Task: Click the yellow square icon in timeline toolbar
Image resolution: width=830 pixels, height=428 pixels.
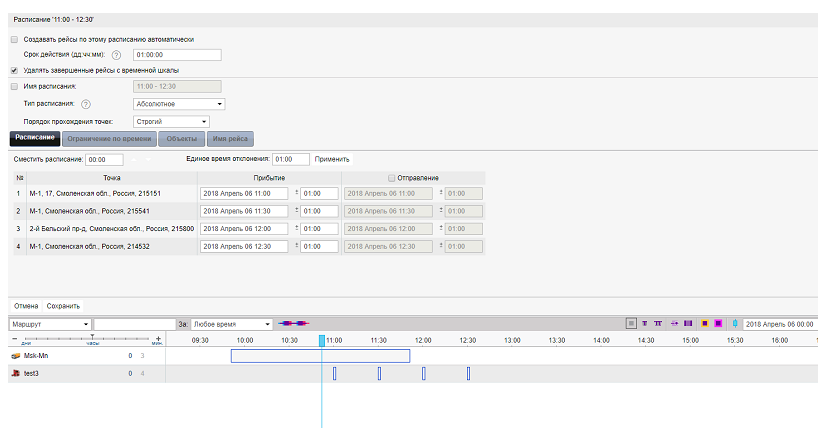Action: pos(703,324)
